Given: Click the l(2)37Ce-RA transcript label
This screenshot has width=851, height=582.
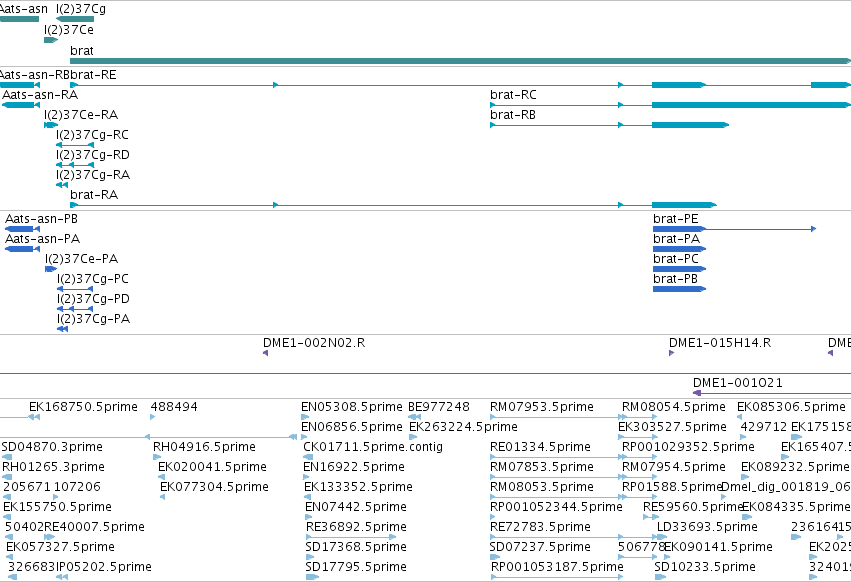Looking at the screenshot, I should [x=81, y=115].
